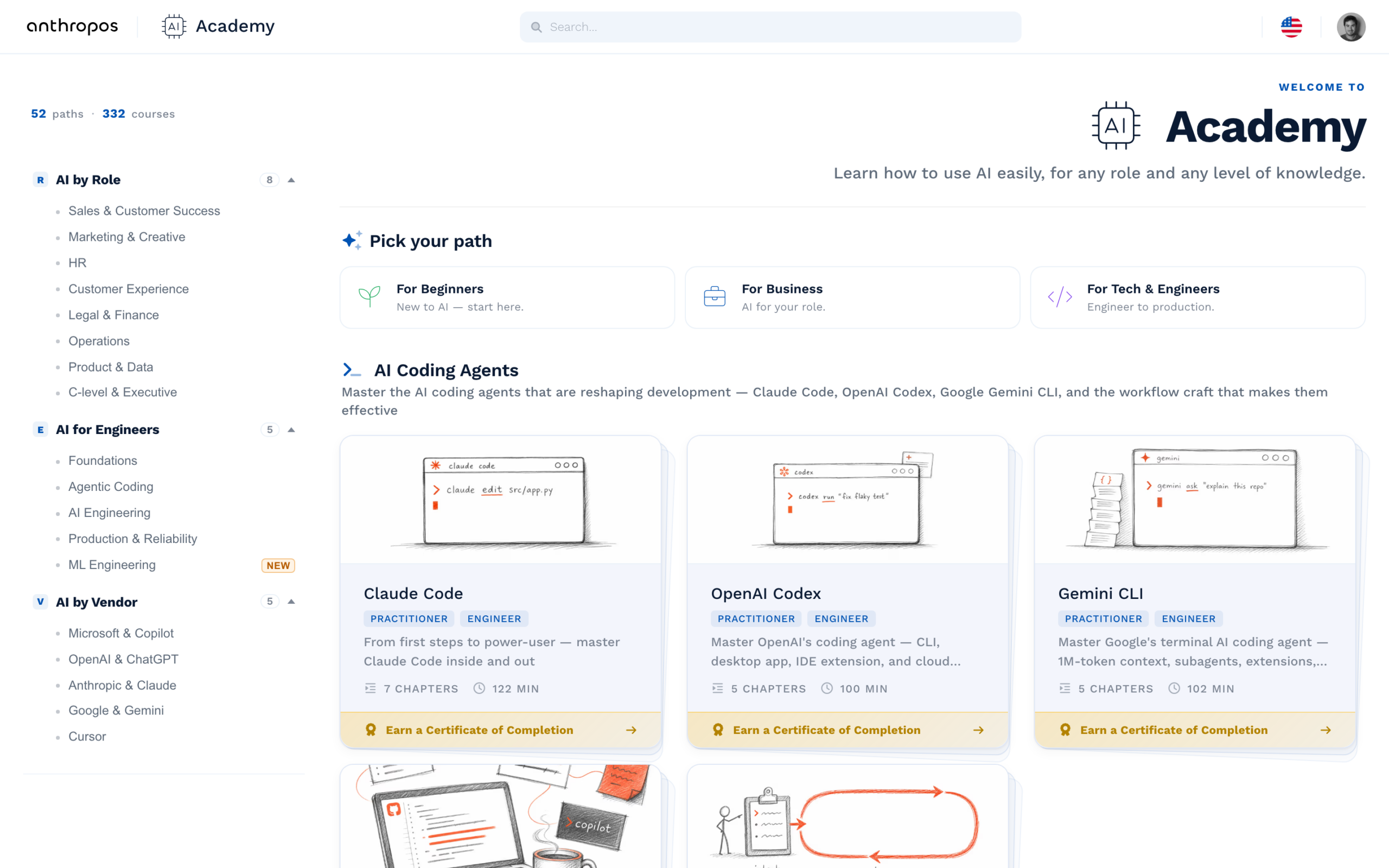1389x868 pixels.
Task: Focus the Search input field
Action: tap(770, 27)
